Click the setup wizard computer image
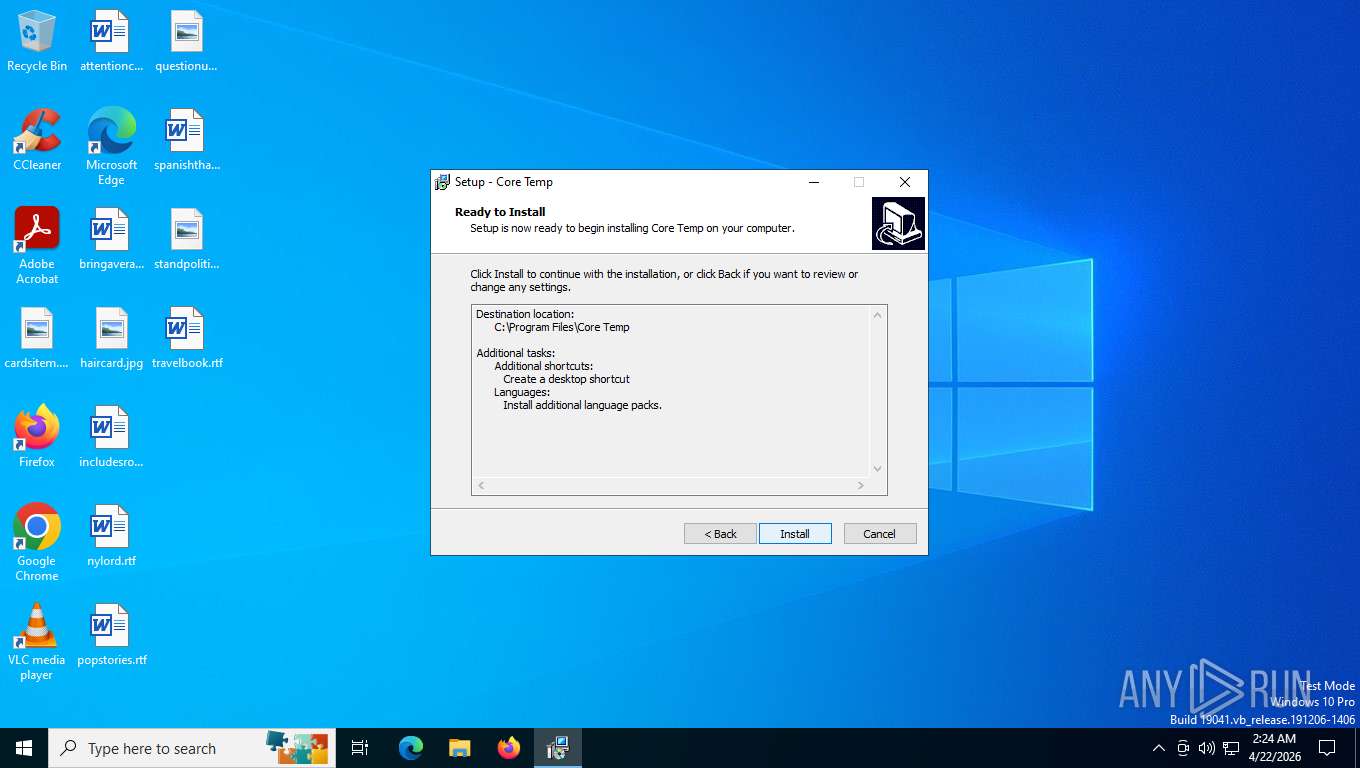 pos(898,223)
